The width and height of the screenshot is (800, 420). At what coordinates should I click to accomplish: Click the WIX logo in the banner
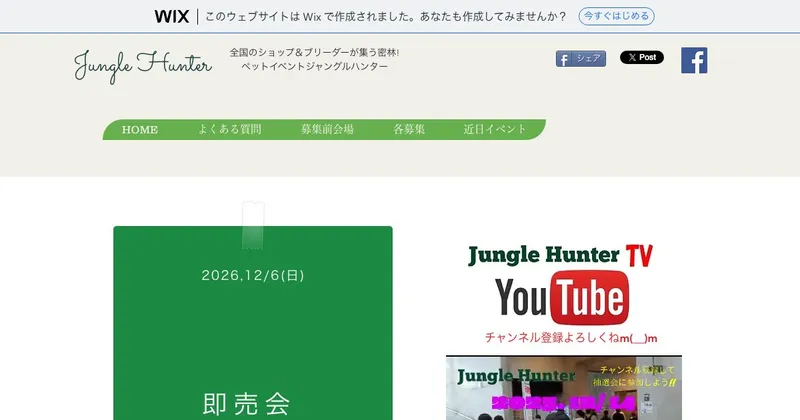(x=172, y=16)
